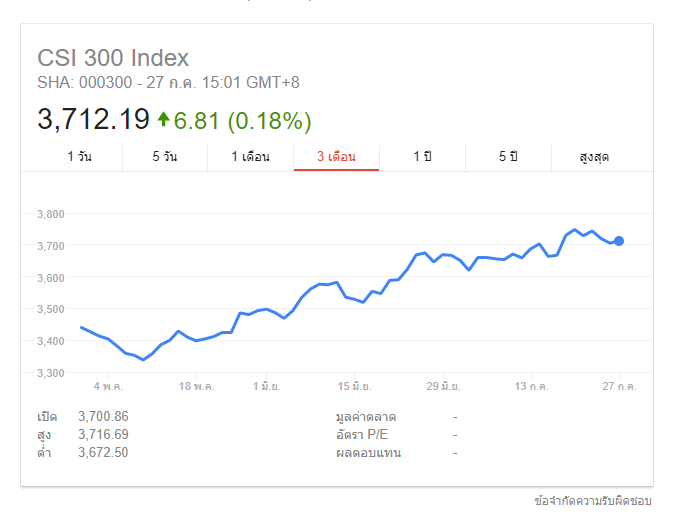This screenshot has height=520, width=681.
Task: Click the blue endpoint dot on chart
Action: 619,241
